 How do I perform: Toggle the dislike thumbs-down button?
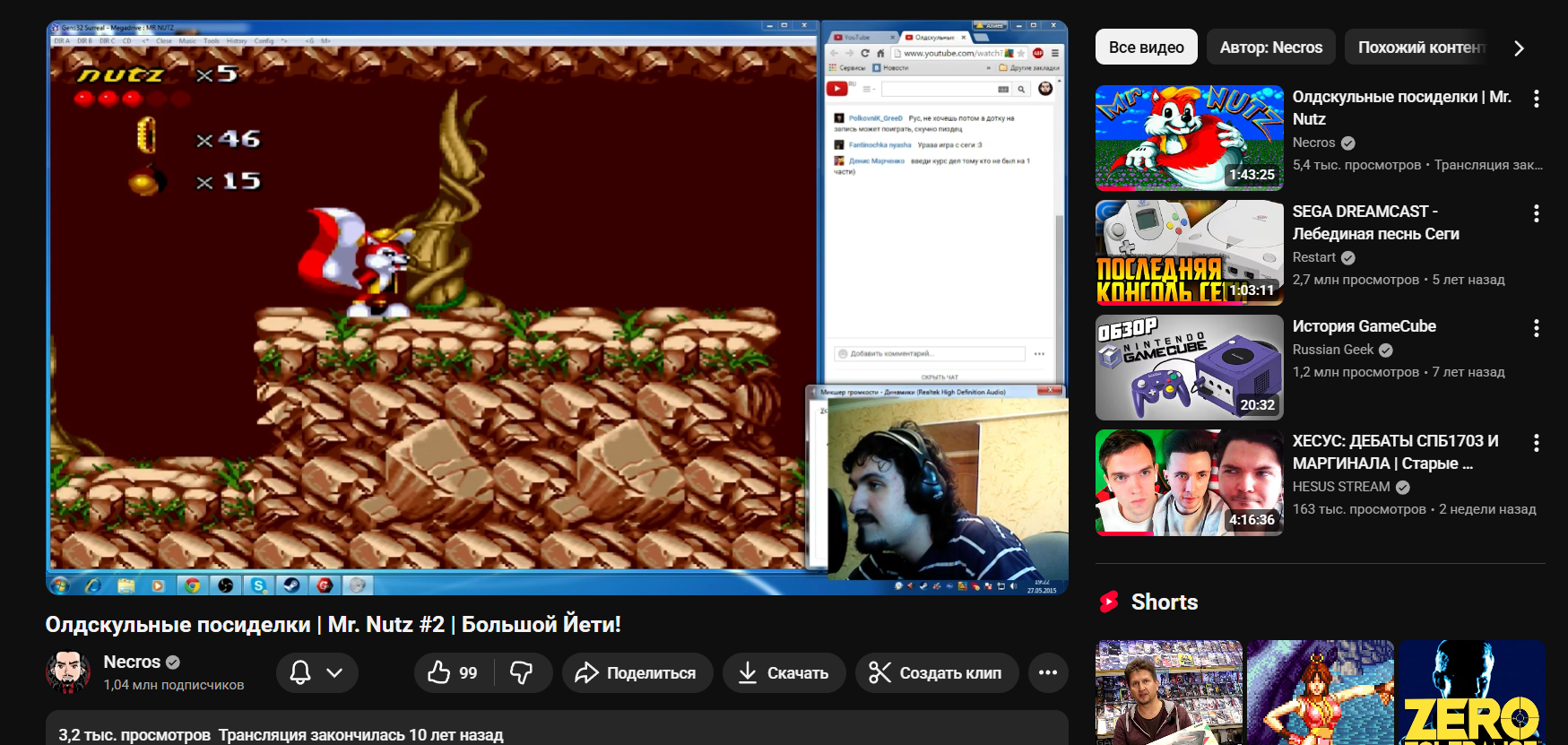click(x=521, y=672)
